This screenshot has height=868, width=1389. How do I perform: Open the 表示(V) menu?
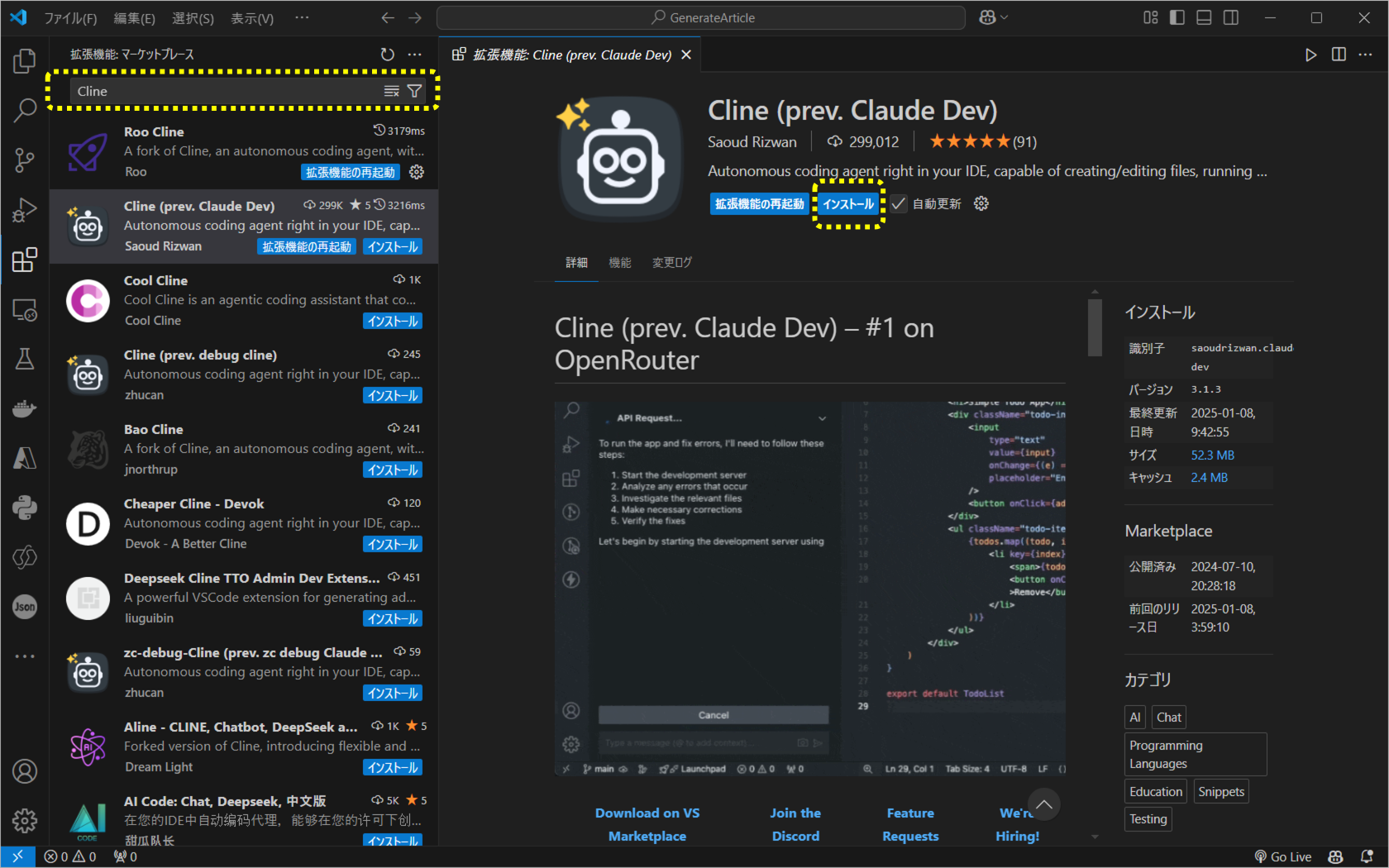coord(252,18)
